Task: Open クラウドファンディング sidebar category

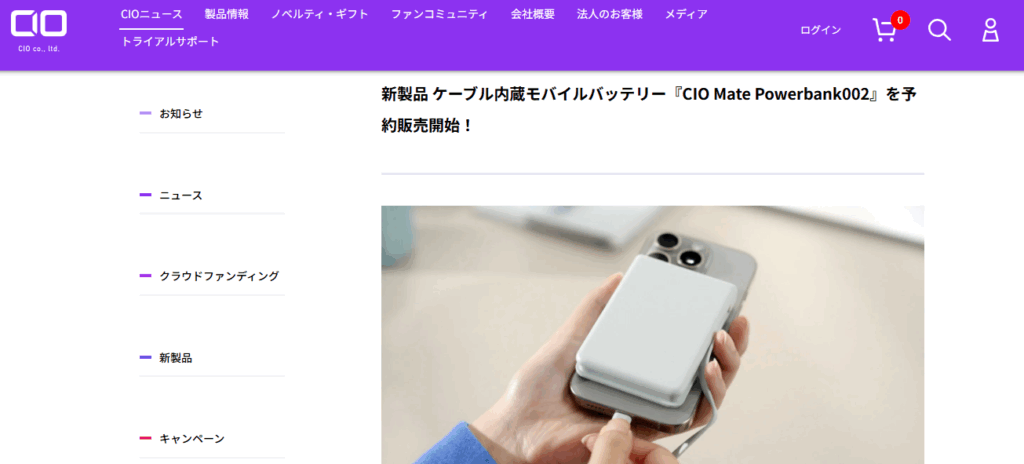Action: [212, 276]
